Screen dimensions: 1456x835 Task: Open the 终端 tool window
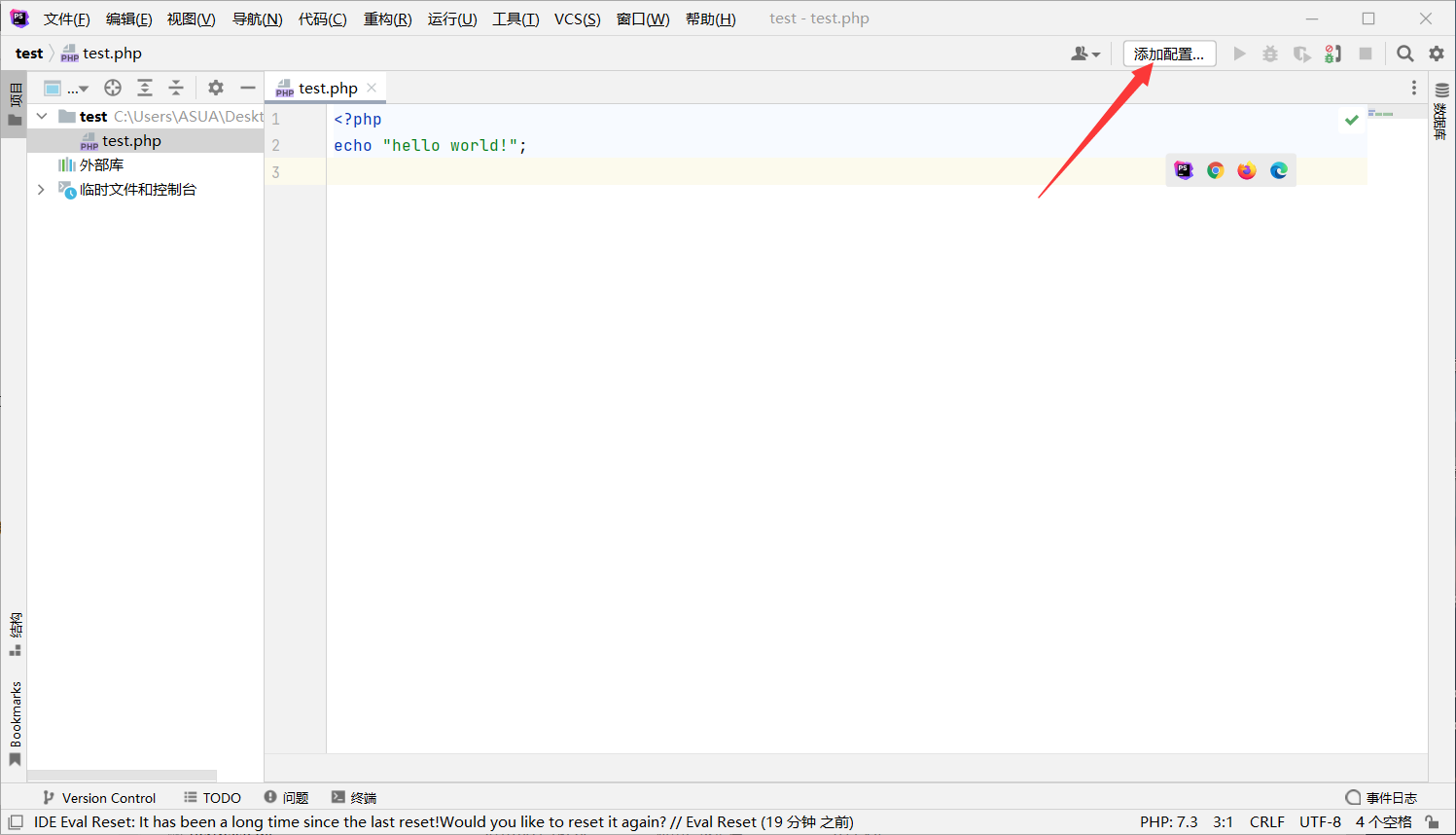[354, 797]
